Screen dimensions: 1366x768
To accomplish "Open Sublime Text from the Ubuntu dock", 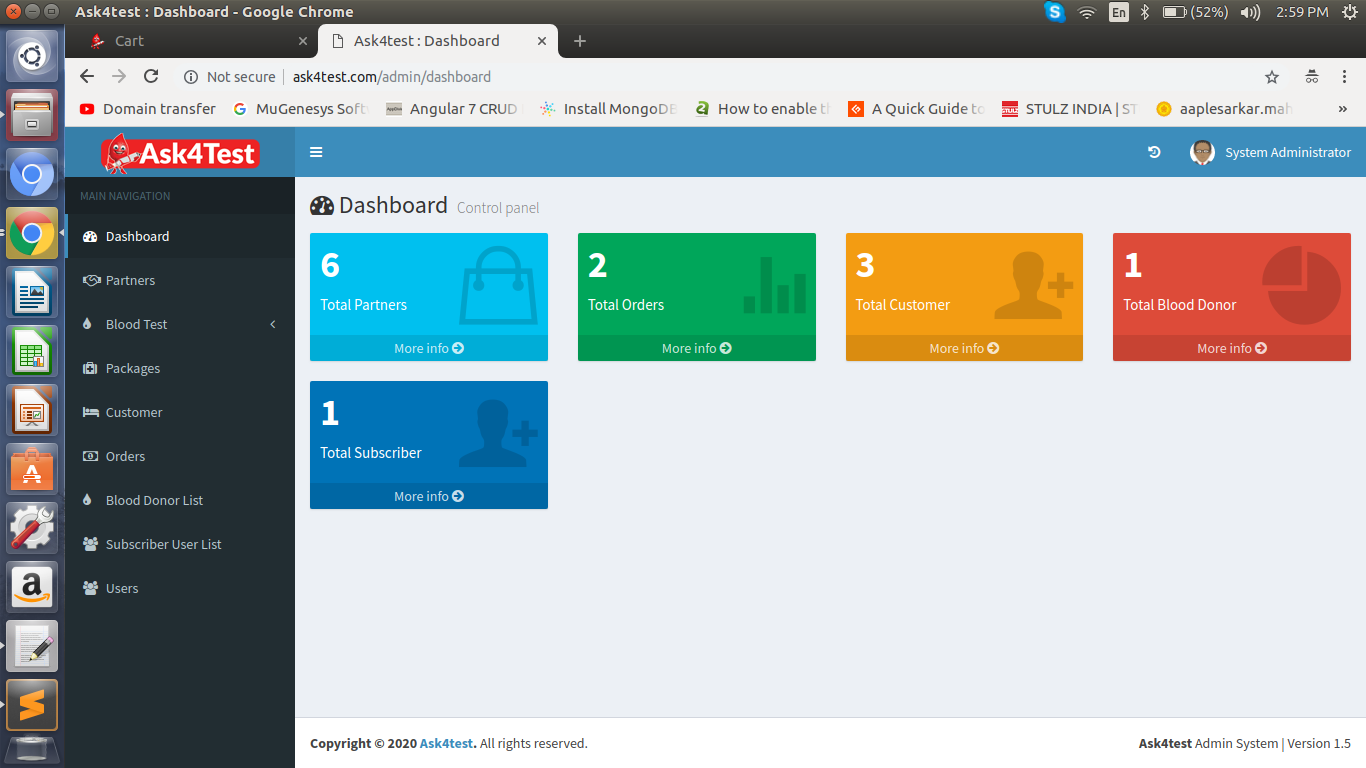I will (x=32, y=706).
